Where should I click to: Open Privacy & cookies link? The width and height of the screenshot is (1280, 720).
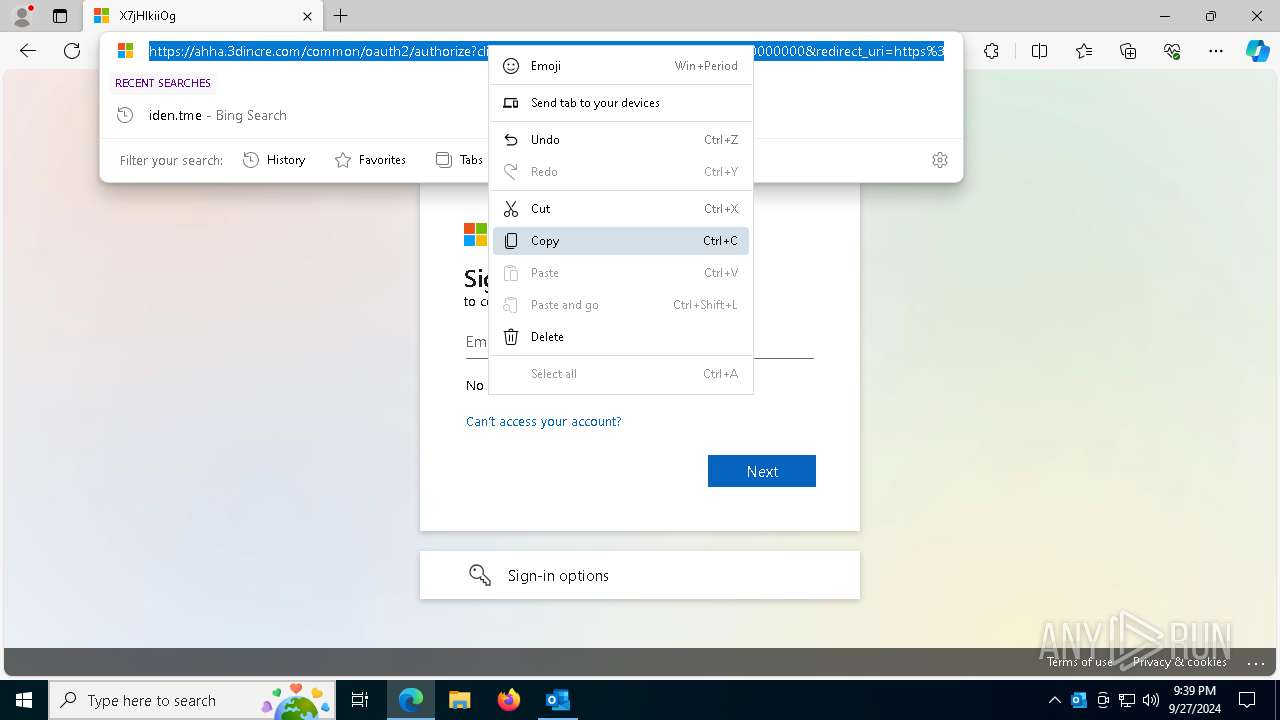[1180, 662]
